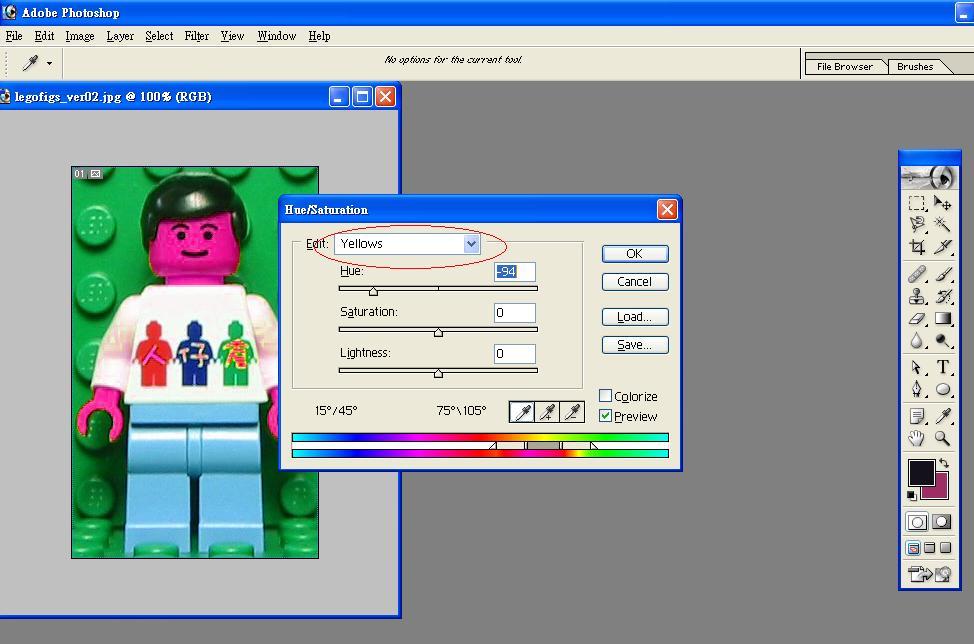Set Full Screen Mode with Menu Bar

point(929,548)
